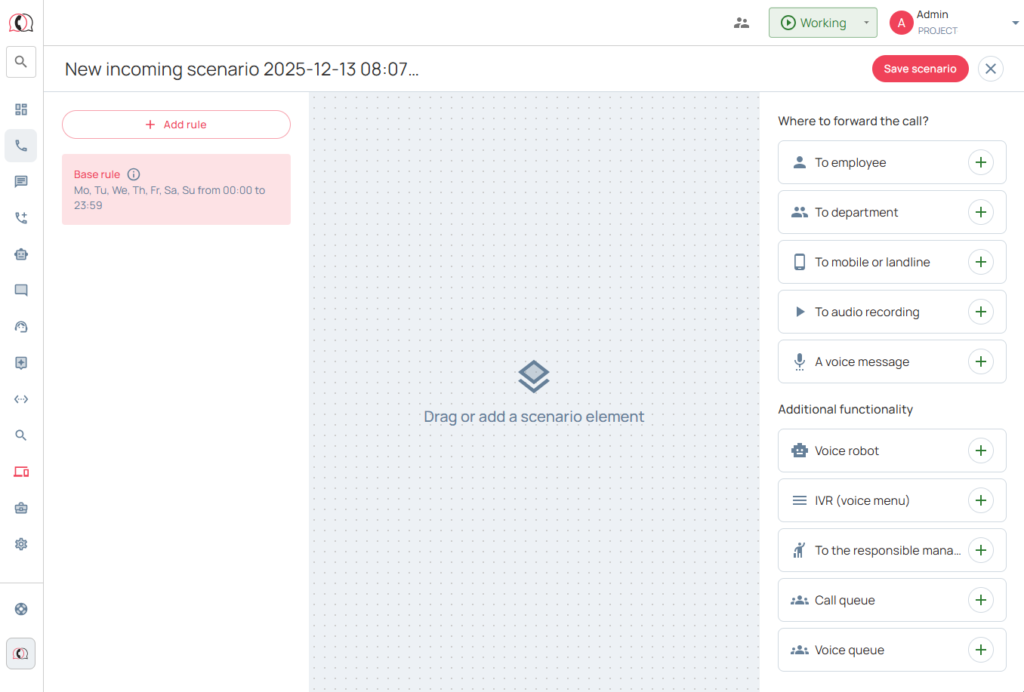Click the Add rule button
Screen dimensions: 1024x692
point(176,125)
